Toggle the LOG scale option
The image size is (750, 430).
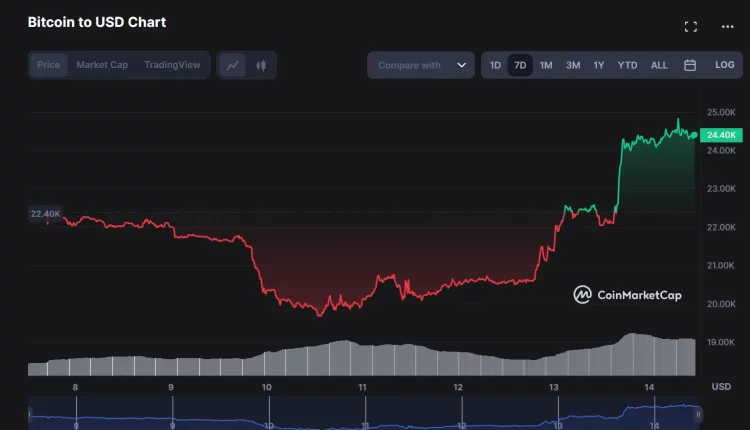click(724, 65)
